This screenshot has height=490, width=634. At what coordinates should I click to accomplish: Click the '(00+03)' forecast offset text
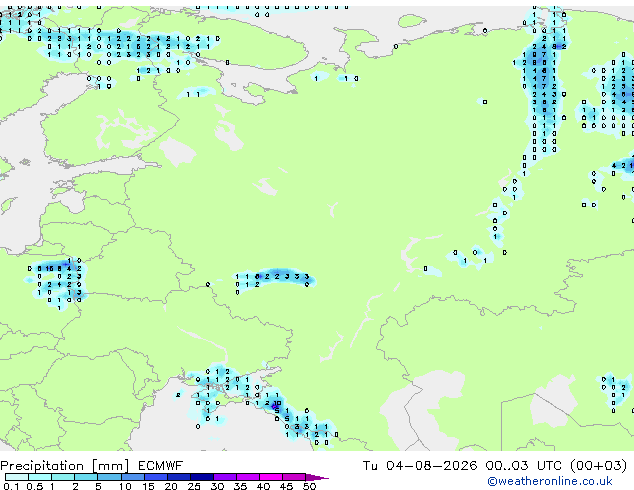(x=598, y=465)
